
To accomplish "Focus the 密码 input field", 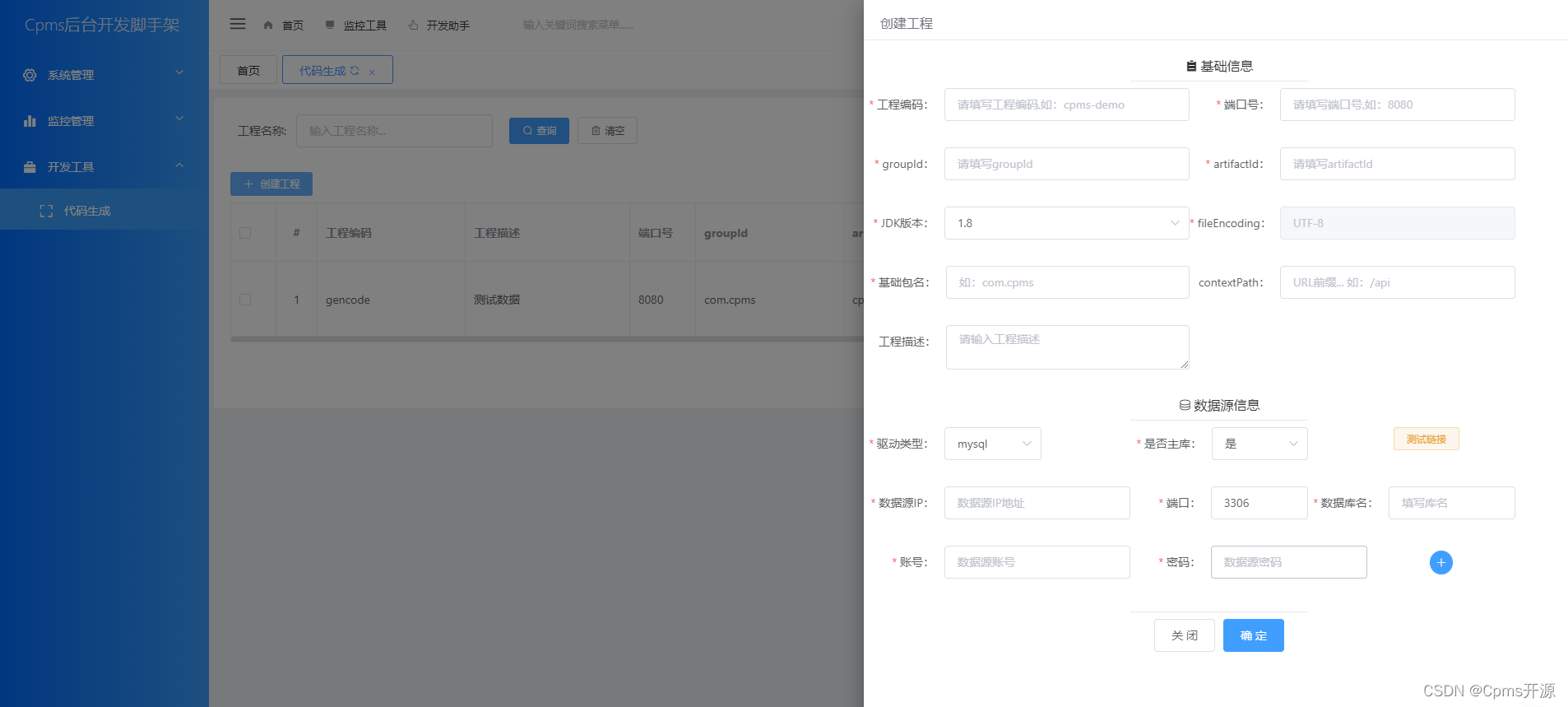I will (x=1288, y=562).
